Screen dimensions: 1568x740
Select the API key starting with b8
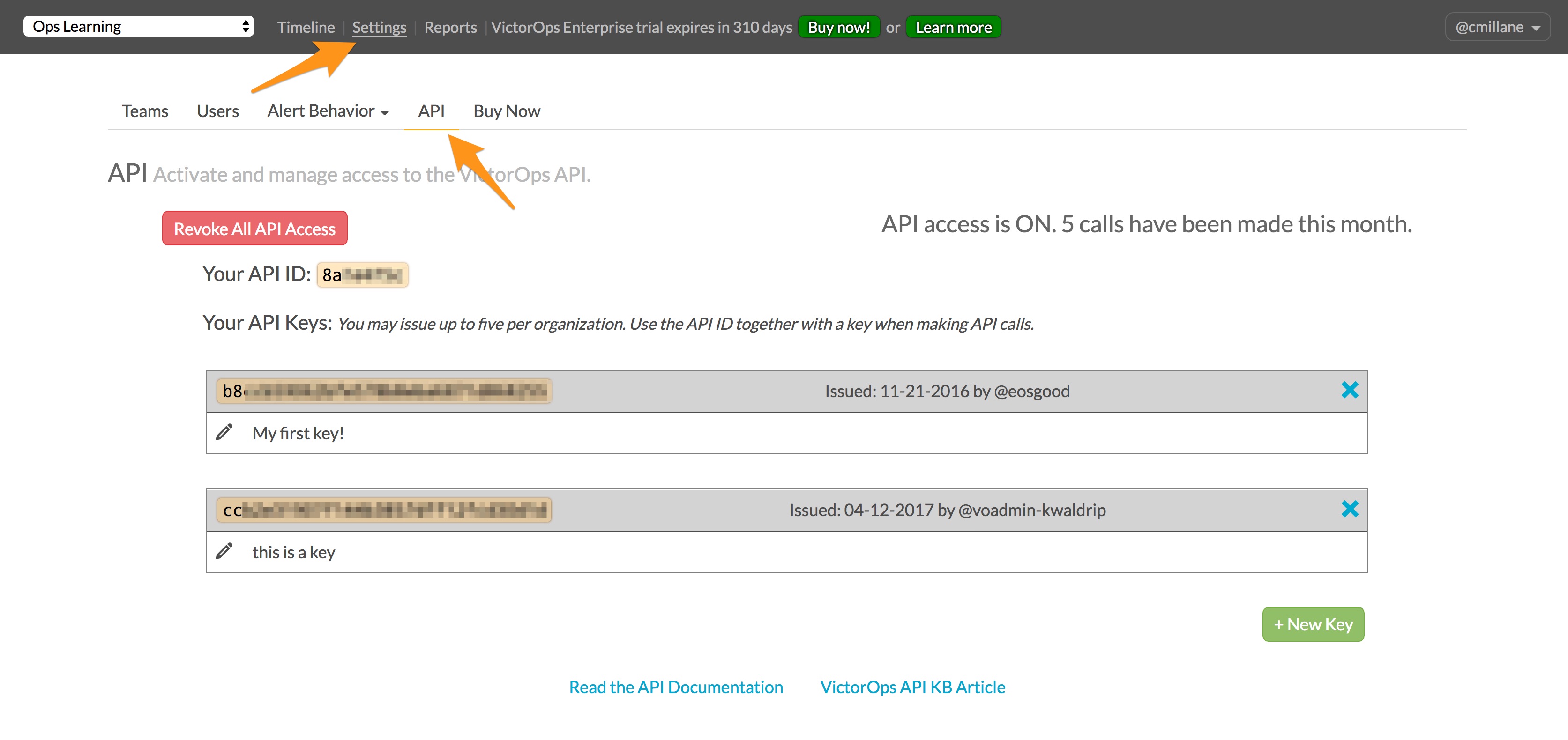tap(383, 391)
